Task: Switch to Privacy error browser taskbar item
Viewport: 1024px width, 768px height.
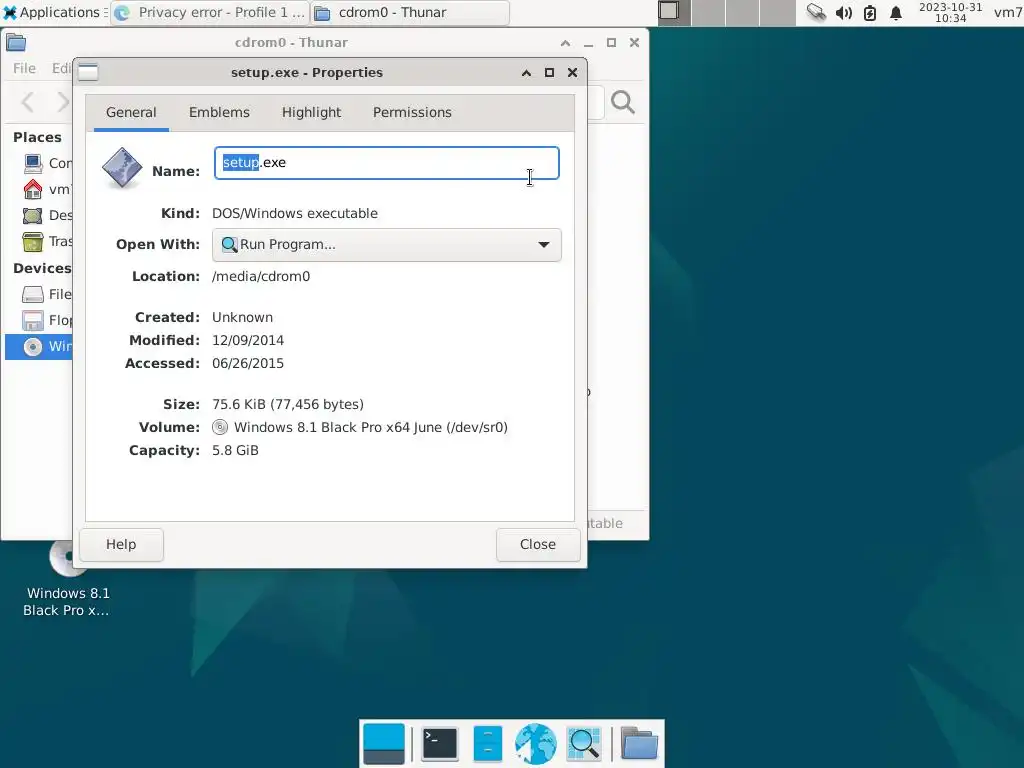Action: (211, 12)
